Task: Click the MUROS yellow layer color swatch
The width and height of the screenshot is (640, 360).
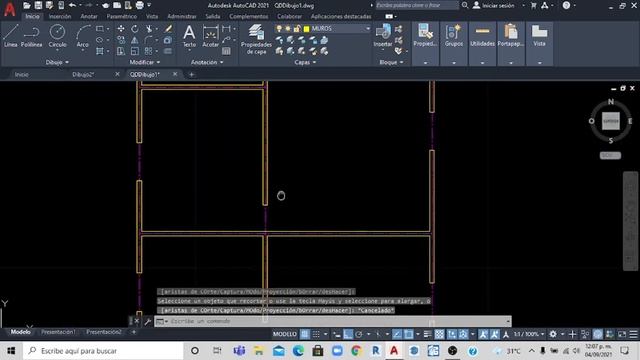Action: click(x=307, y=29)
